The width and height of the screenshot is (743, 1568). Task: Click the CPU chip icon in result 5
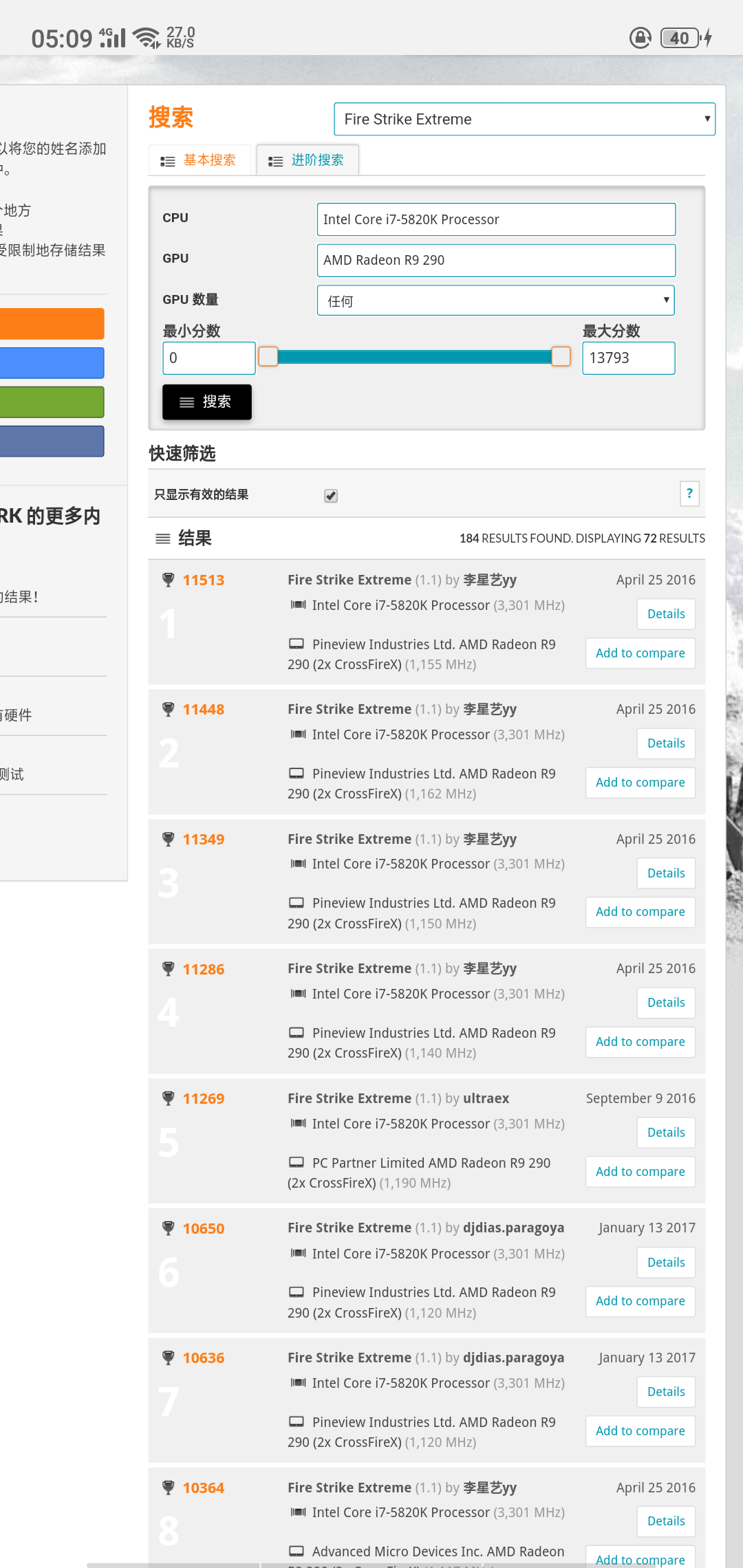[298, 1124]
